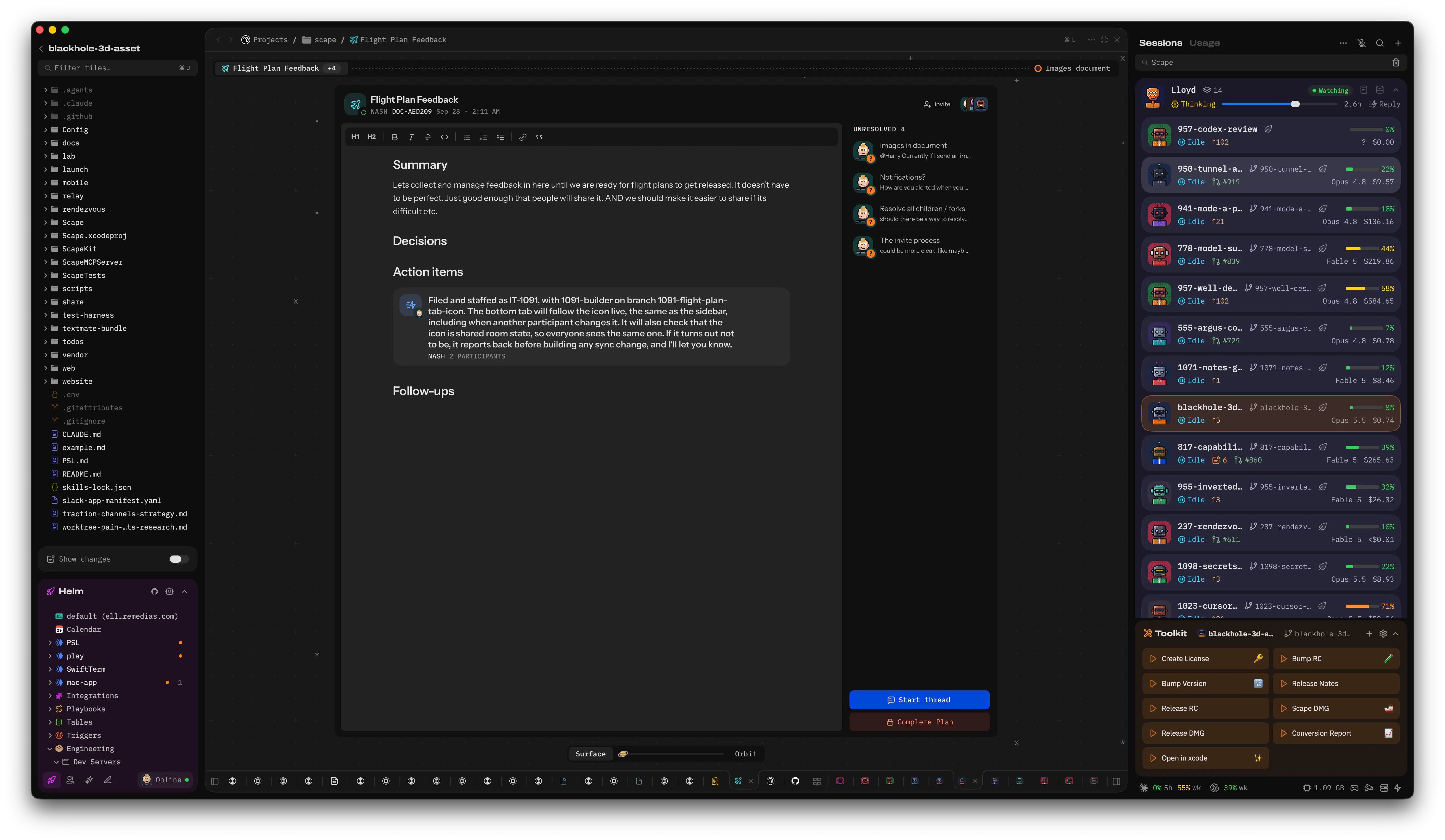Open the Toolkit settings gear
Viewport: 1445px width, 840px height.
[x=1383, y=634]
